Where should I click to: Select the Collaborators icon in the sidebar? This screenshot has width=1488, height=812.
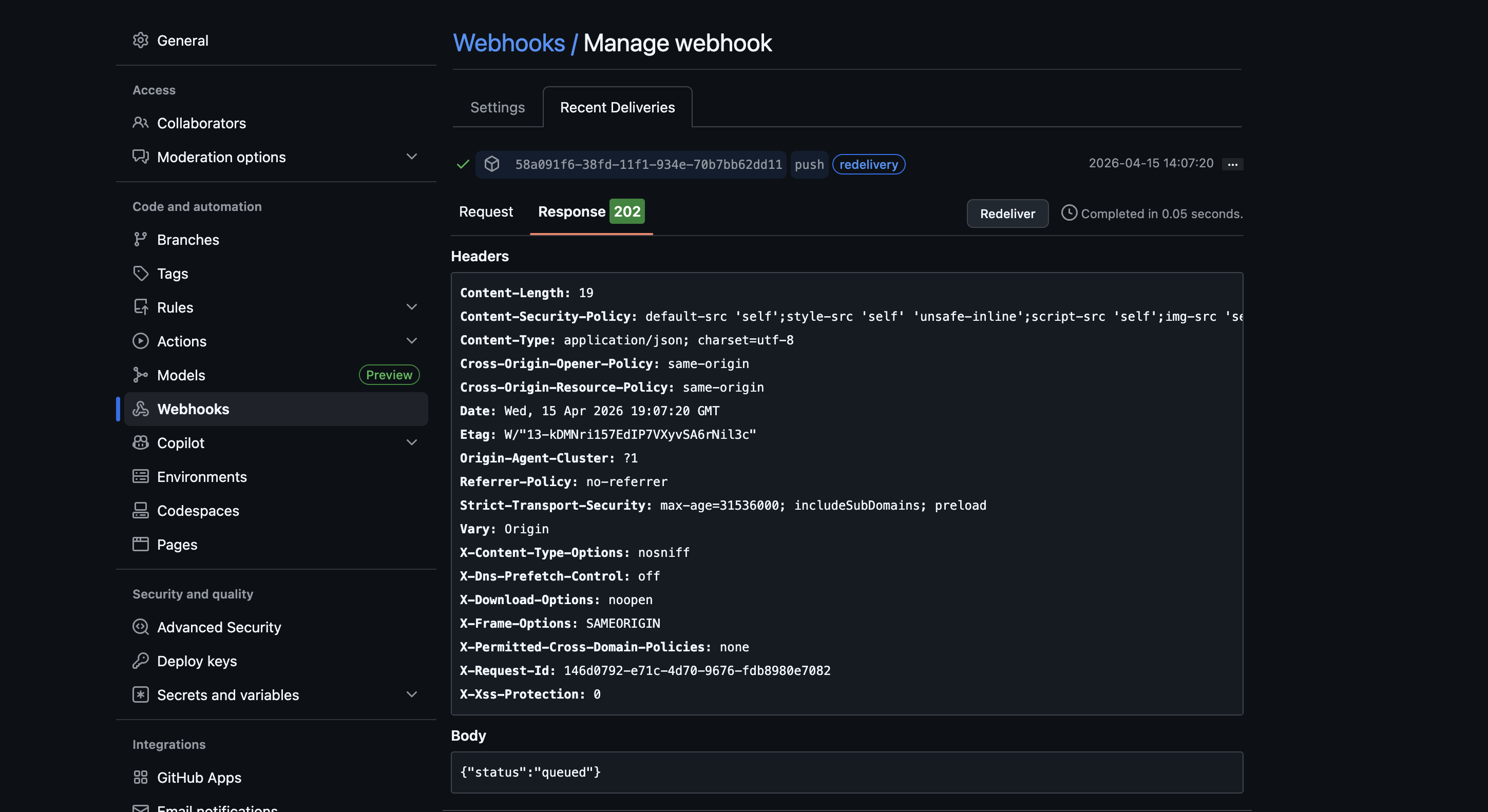tap(140, 123)
